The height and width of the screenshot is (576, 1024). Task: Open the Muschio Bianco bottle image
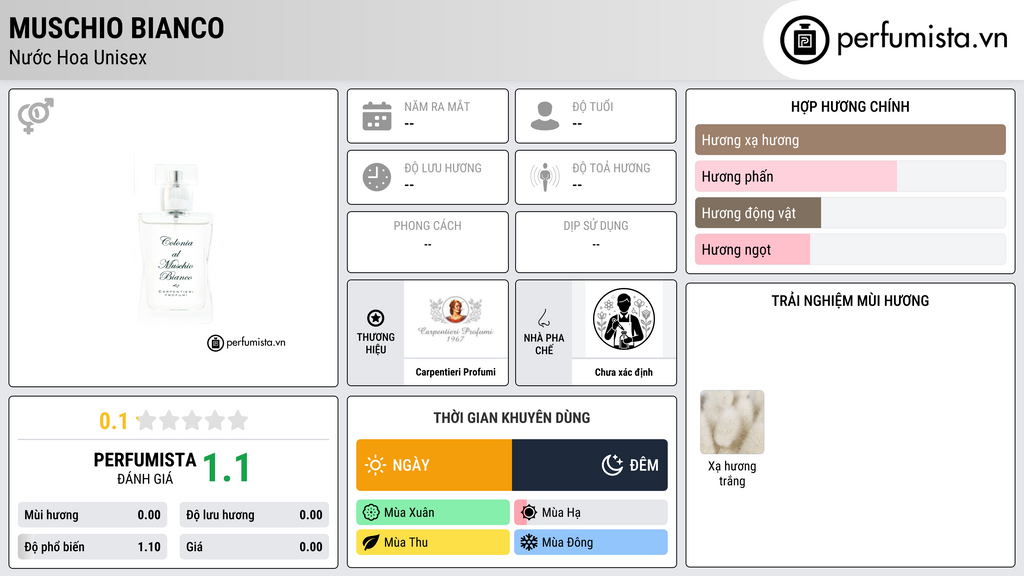[175, 238]
